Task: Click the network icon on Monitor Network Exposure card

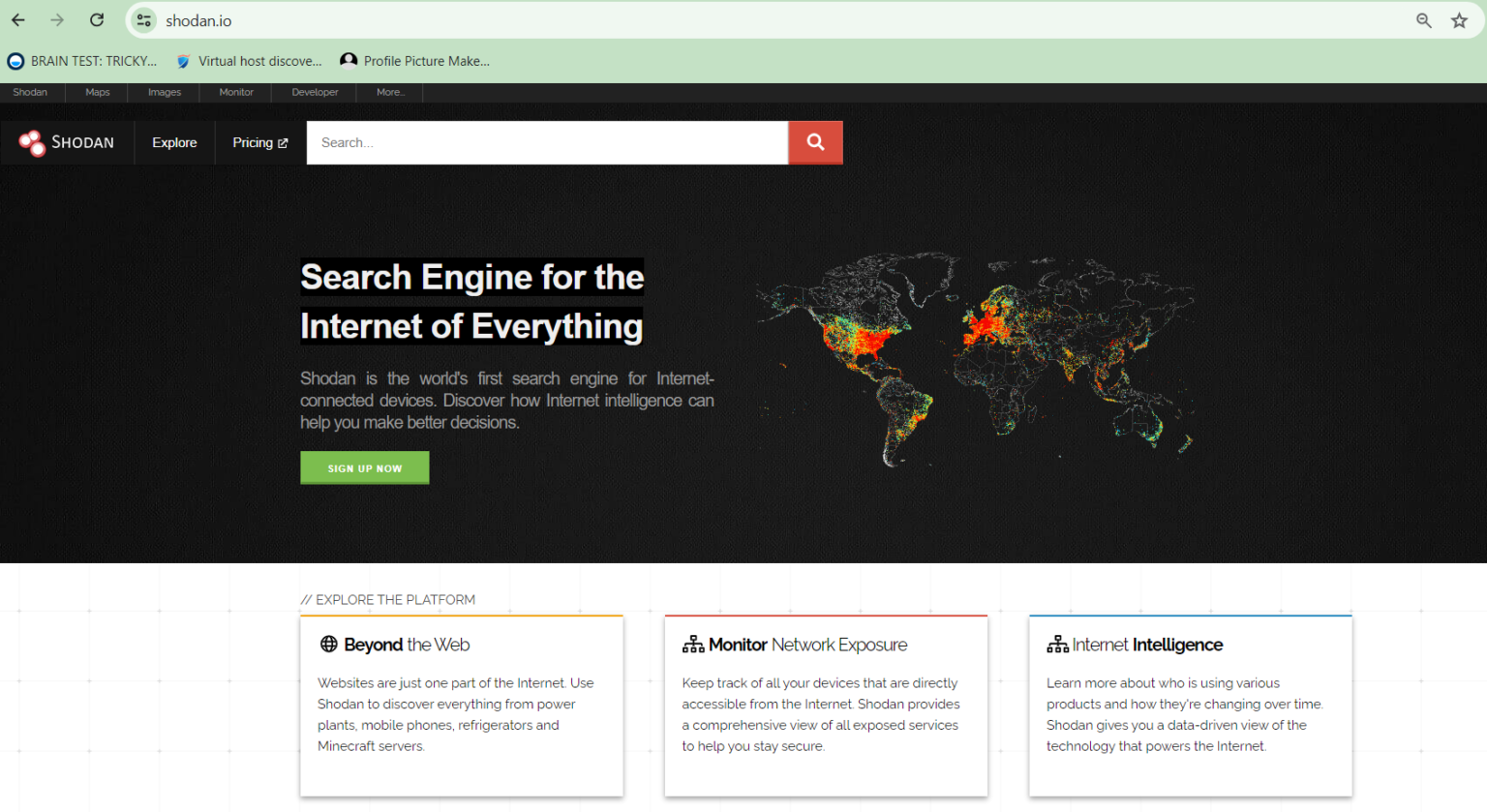Action: (692, 643)
